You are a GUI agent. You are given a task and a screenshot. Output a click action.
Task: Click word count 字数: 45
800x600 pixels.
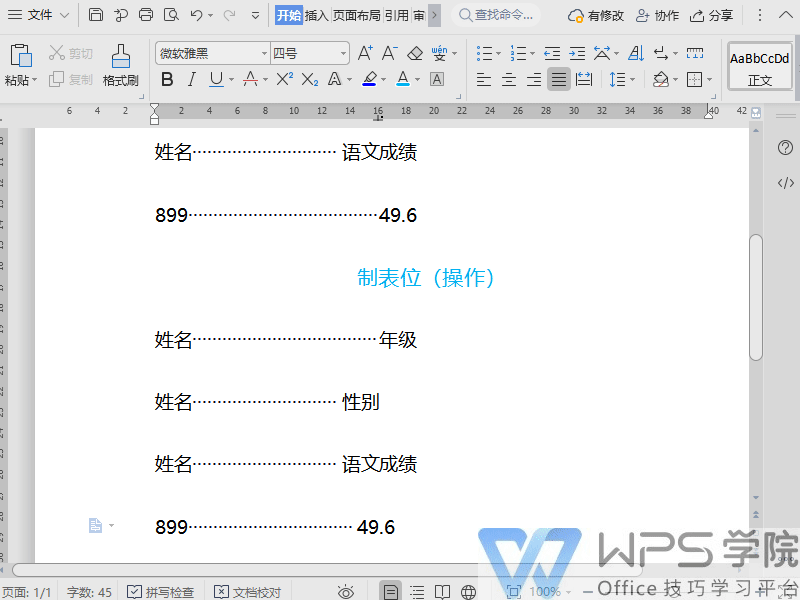[x=89, y=592]
